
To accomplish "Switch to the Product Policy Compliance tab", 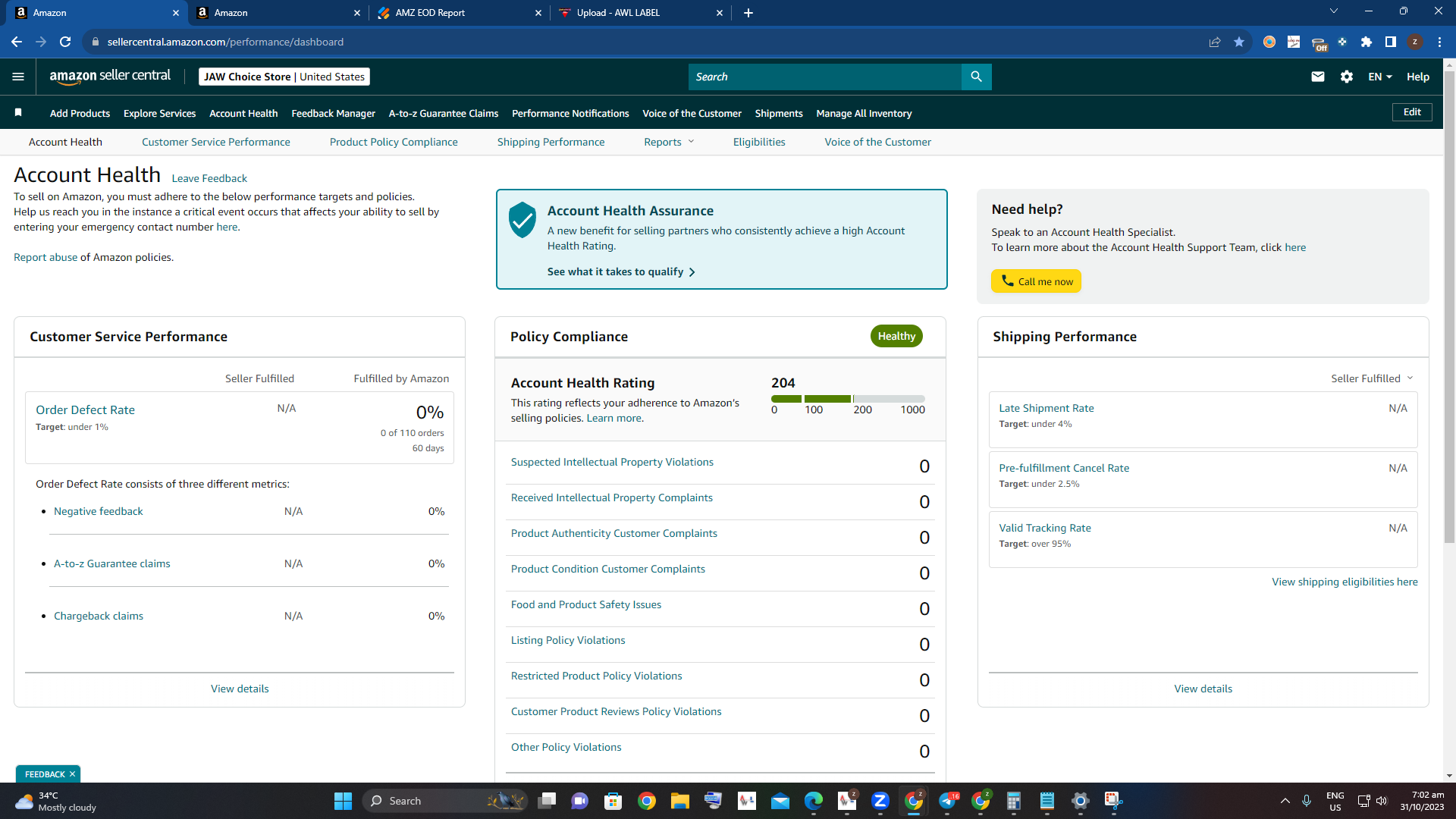I will point(394,142).
